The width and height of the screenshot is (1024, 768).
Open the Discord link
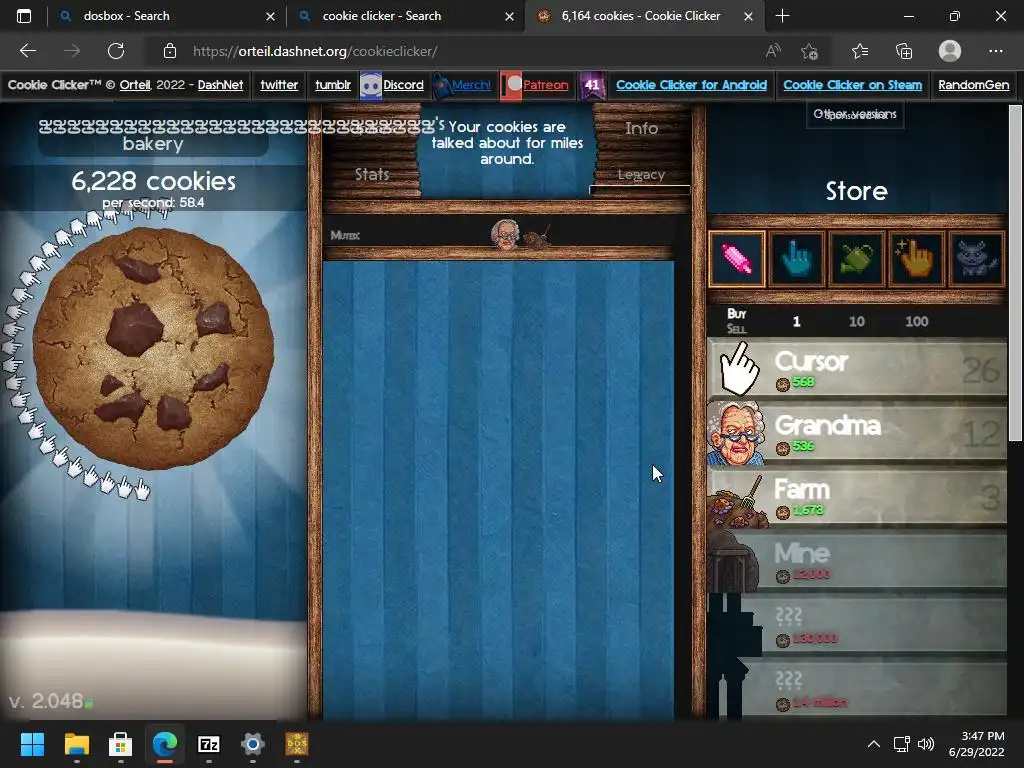(403, 85)
